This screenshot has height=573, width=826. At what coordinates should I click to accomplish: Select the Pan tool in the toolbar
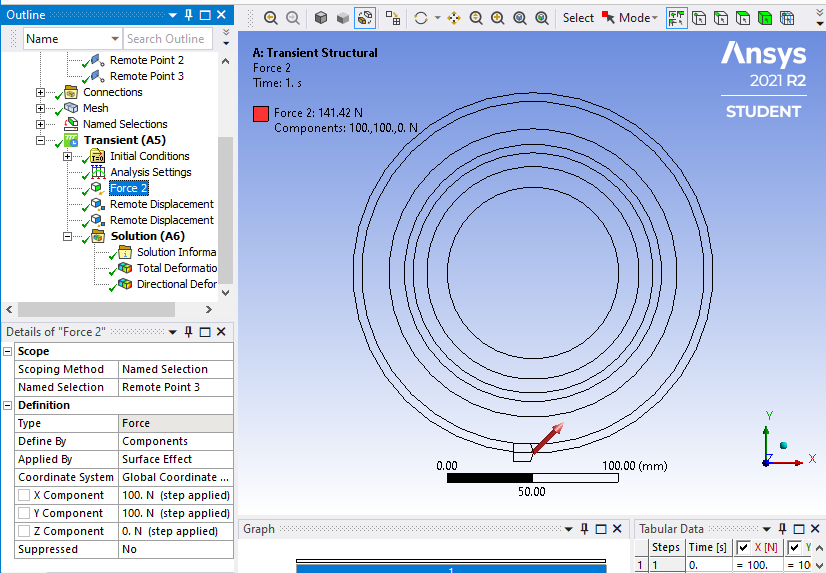pos(454,18)
